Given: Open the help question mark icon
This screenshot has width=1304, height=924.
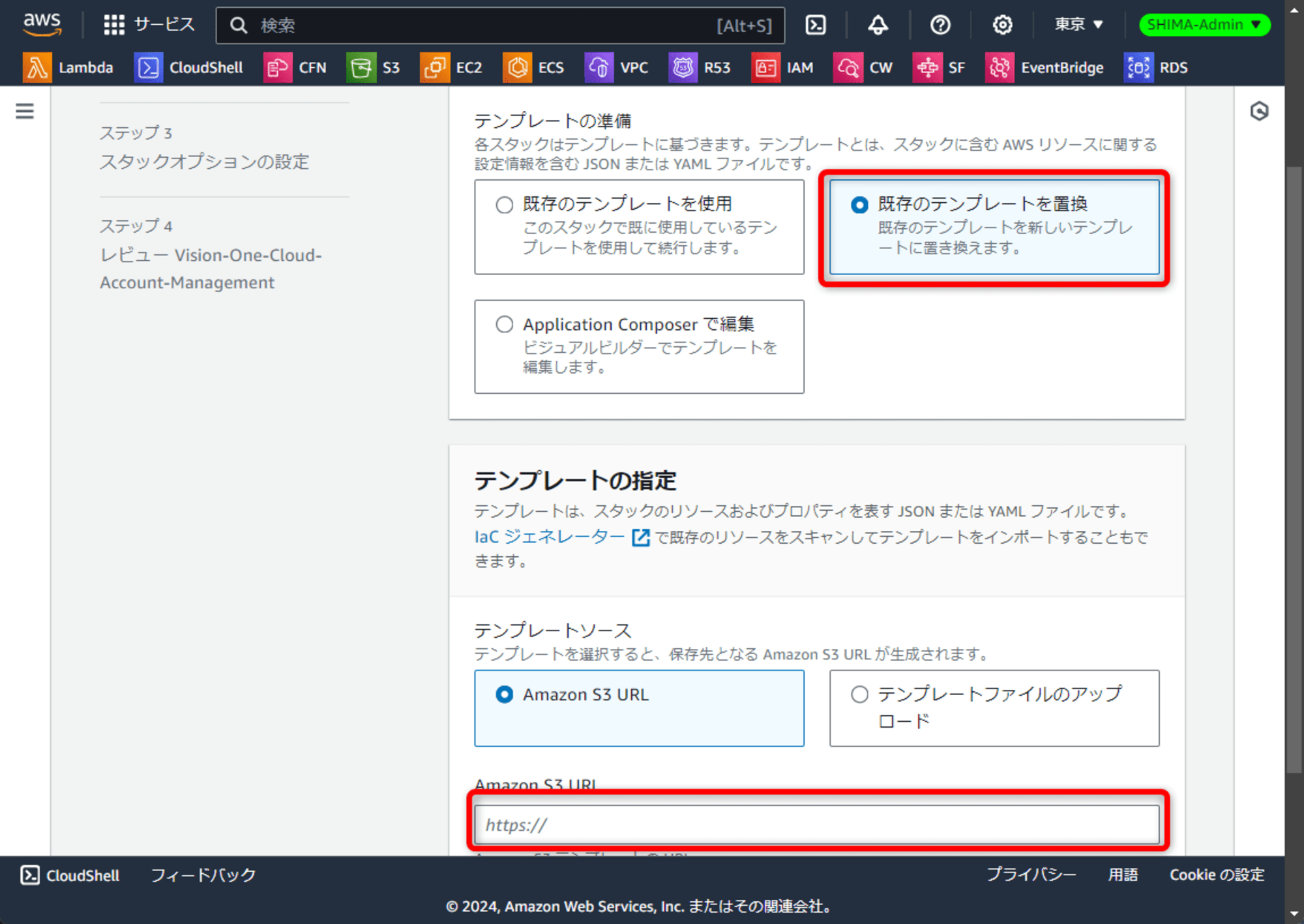Looking at the screenshot, I should pyautogui.click(x=940, y=25).
